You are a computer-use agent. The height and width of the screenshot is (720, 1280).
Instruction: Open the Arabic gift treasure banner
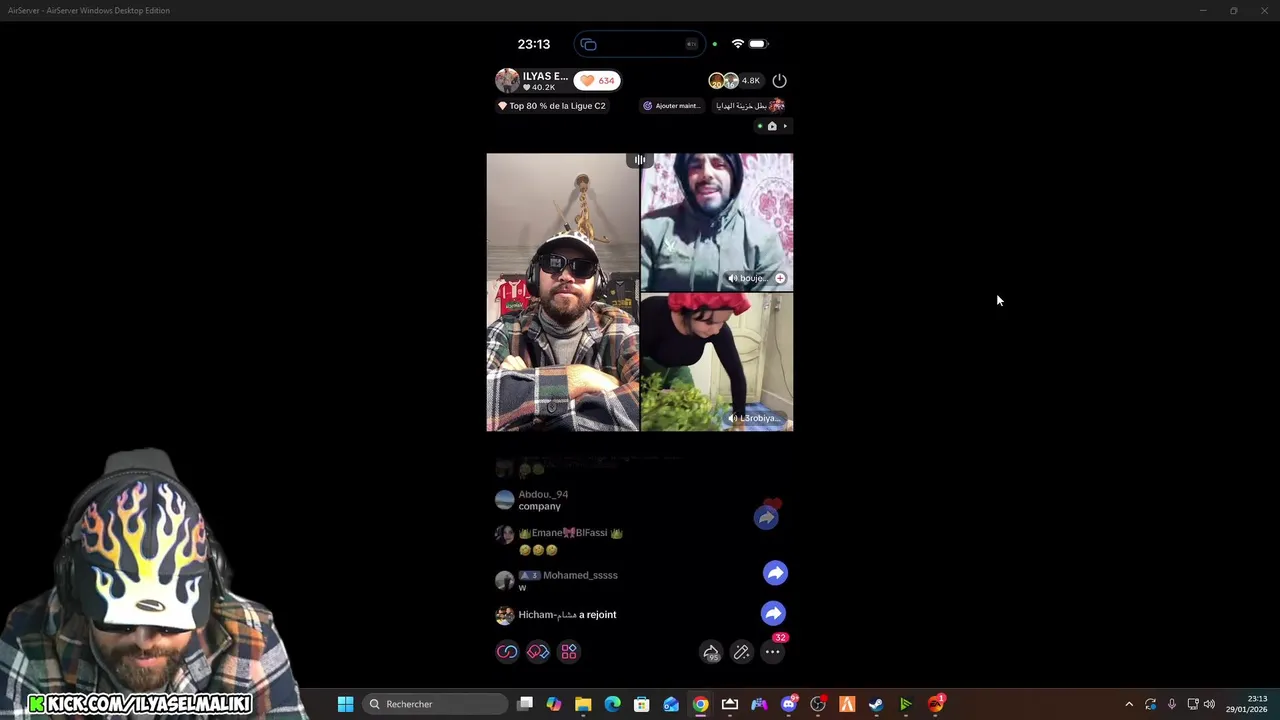point(750,105)
